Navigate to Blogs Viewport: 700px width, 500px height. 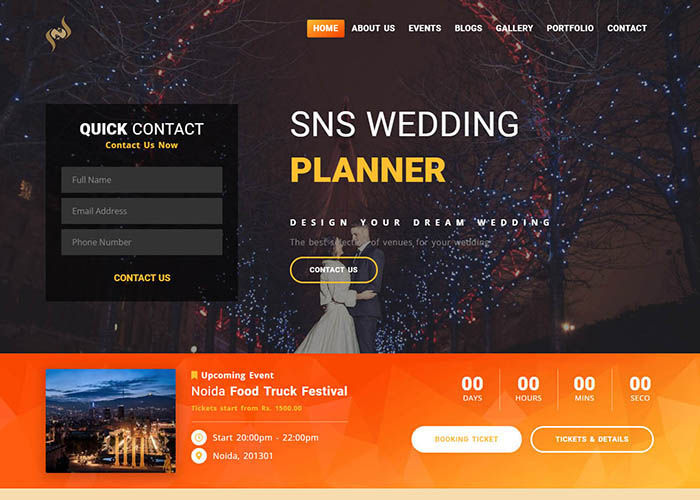468,28
